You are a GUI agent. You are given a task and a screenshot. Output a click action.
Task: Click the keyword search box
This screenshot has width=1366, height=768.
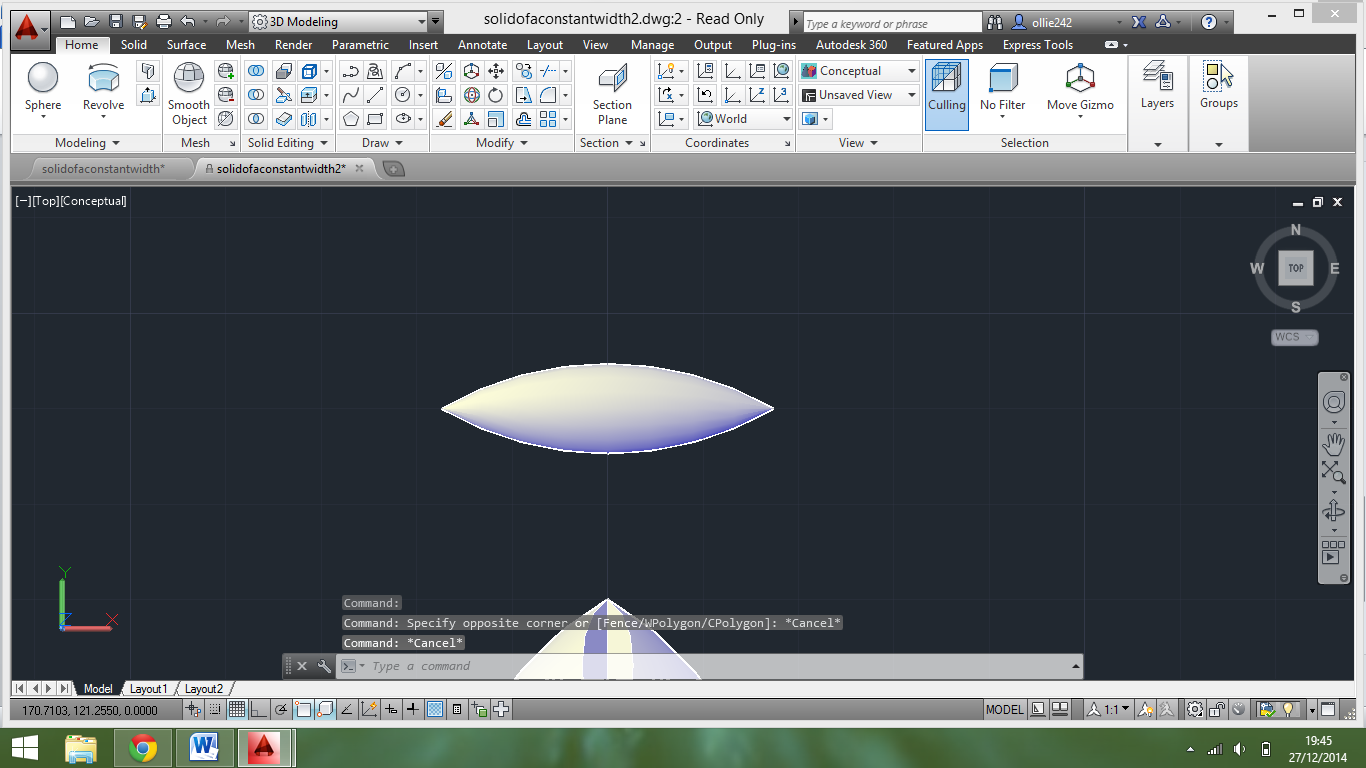(x=892, y=23)
